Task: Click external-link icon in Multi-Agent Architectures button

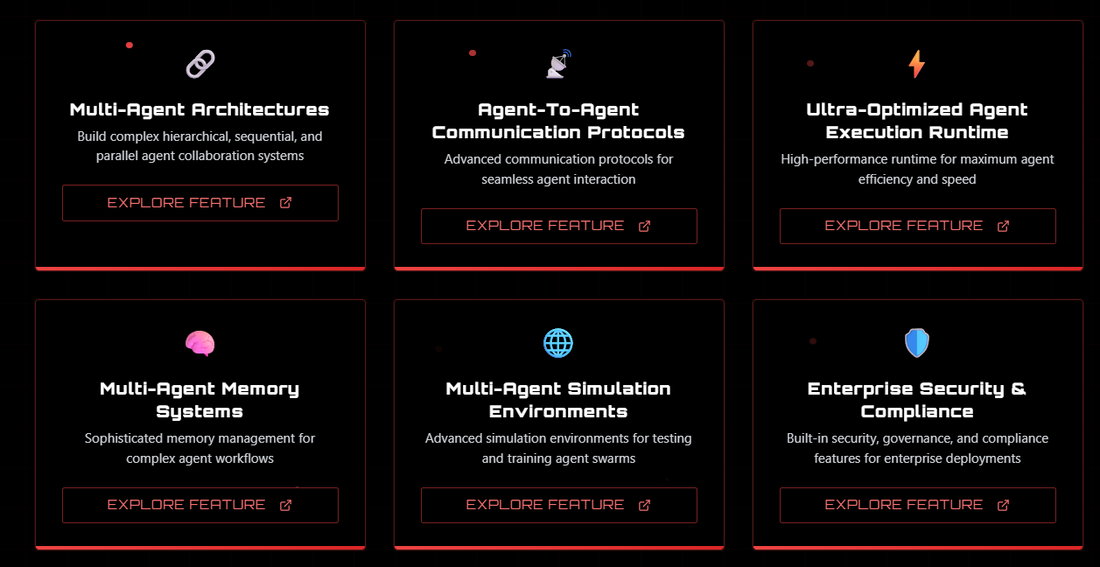Action: [286, 203]
